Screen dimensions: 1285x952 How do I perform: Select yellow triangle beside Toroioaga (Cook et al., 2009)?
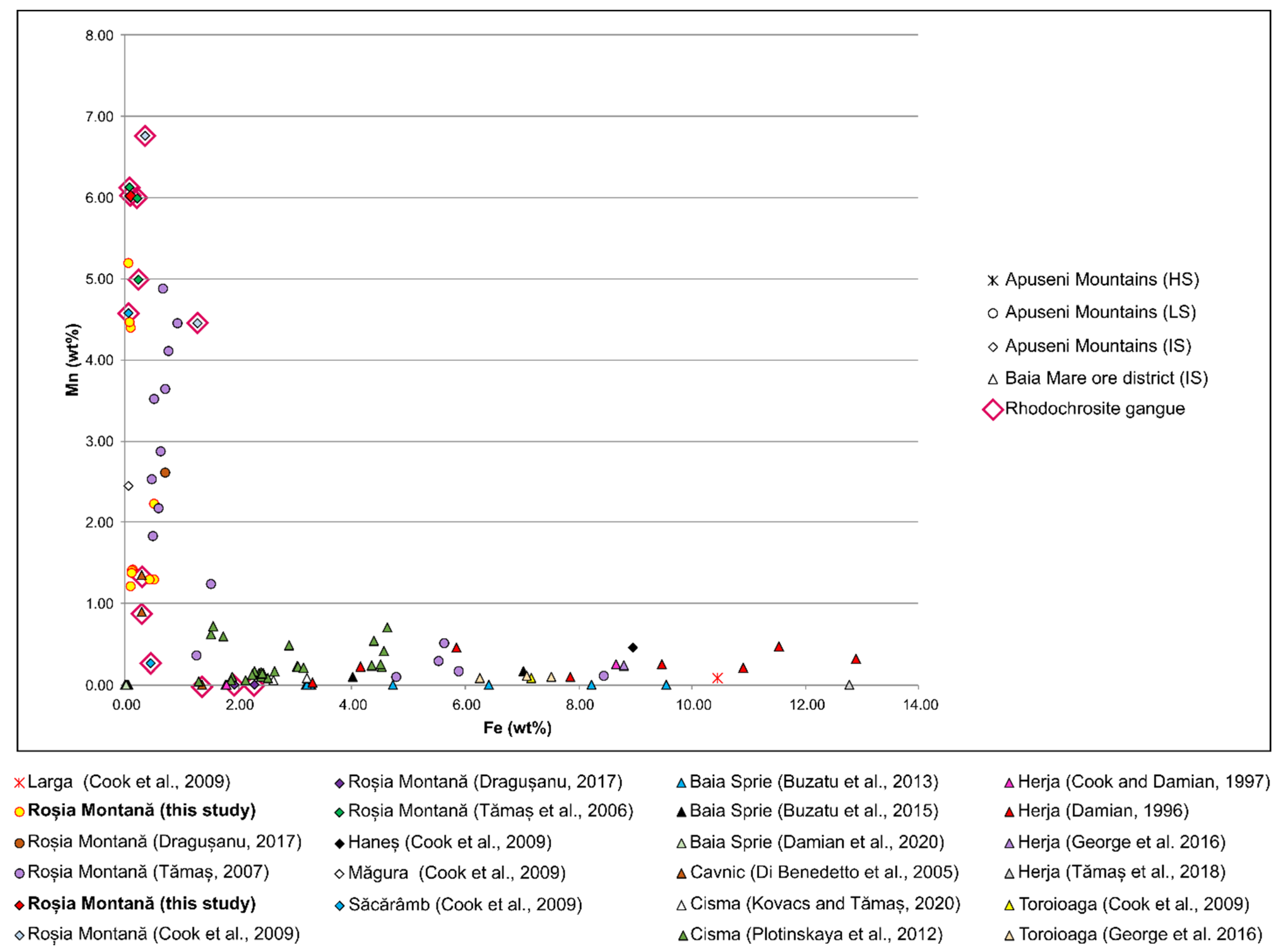point(1009,905)
